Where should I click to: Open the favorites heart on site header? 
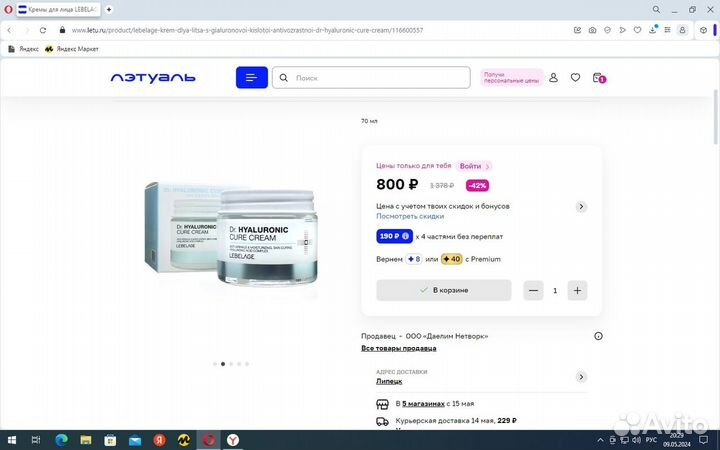[575, 78]
